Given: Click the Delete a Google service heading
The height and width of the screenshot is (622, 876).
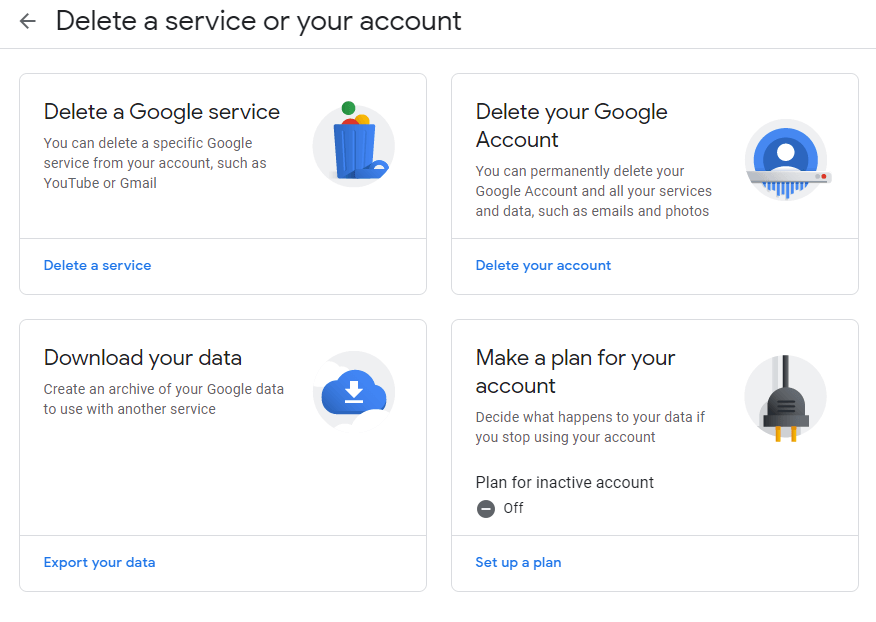Looking at the screenshot, I should coord(161,112).
